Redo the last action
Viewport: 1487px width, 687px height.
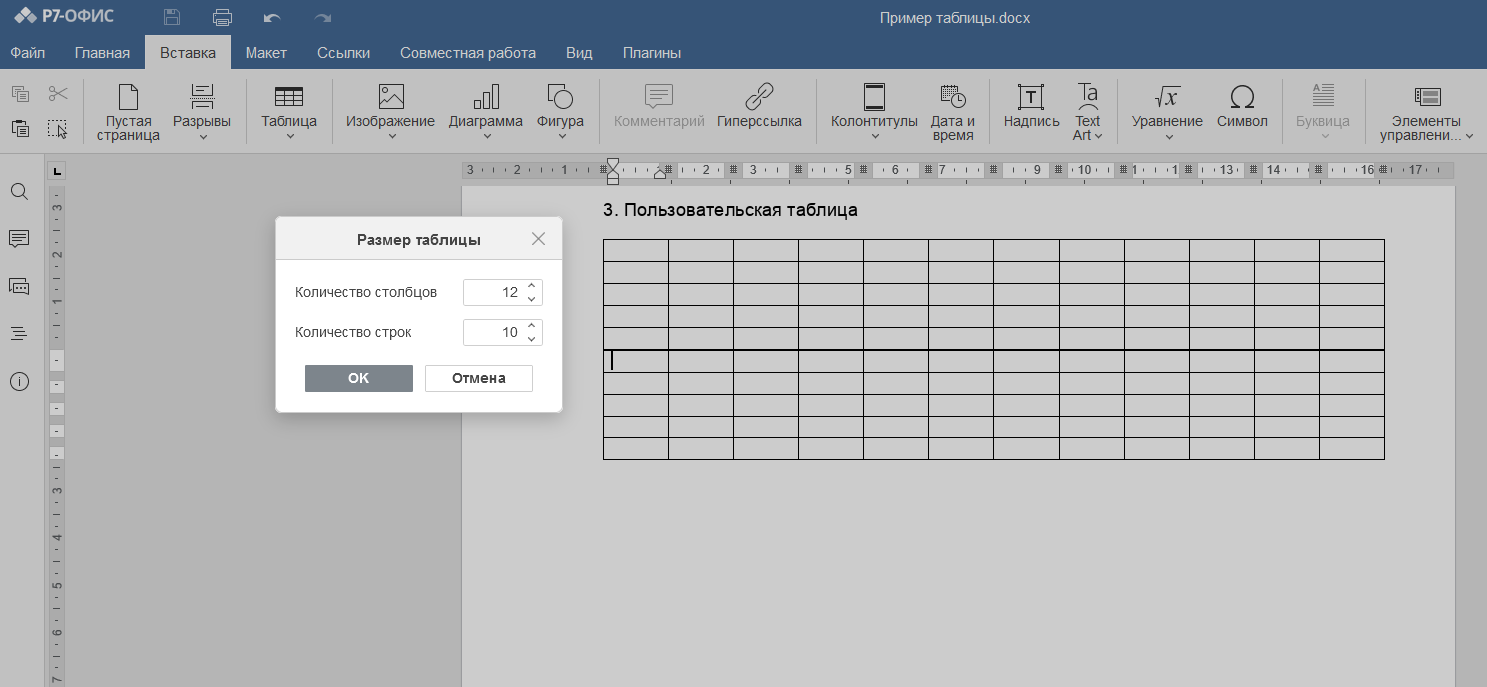click(x=322, y=18)
